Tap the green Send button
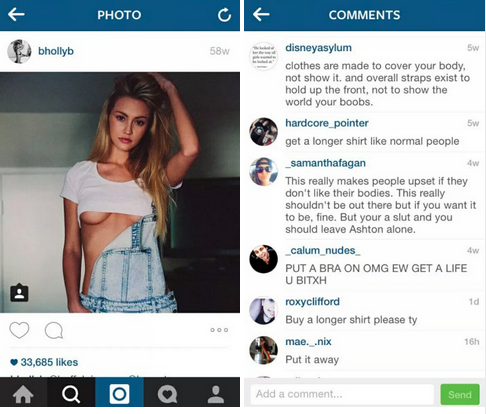 pyautogui.click(x=460, y=395)
